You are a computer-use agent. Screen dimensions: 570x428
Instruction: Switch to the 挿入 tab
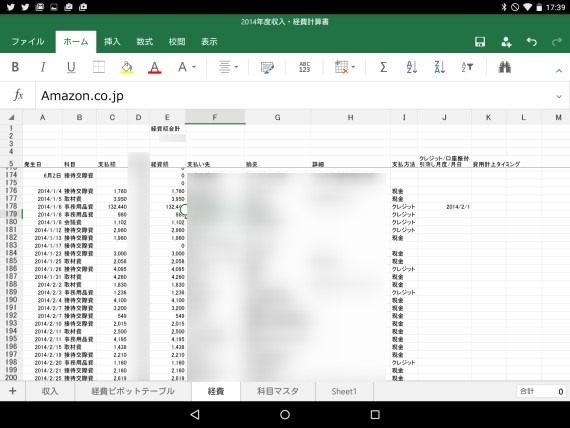coord(112,42)
